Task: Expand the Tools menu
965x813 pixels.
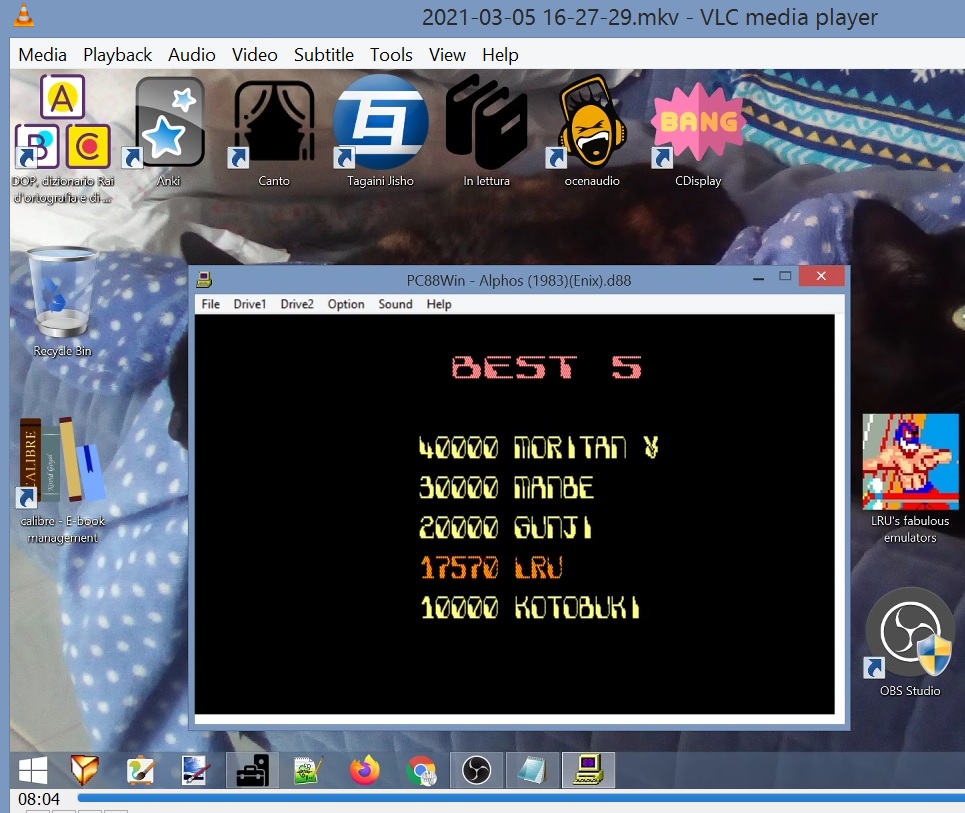Action: 391,55
